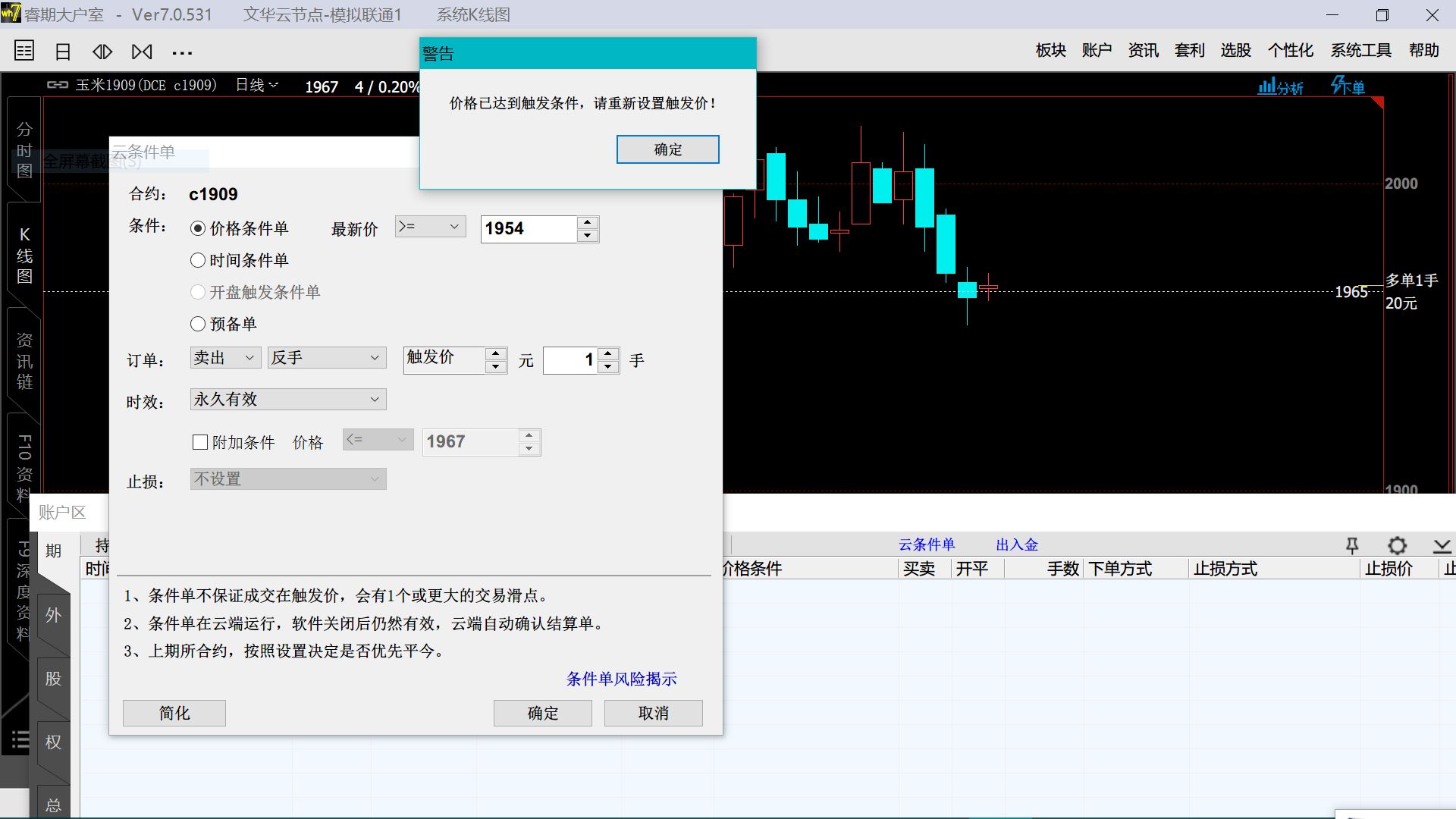Click the narrow-chart icon in toolbar
Viewport: 1456px width, 819px height.
[102, 52]
